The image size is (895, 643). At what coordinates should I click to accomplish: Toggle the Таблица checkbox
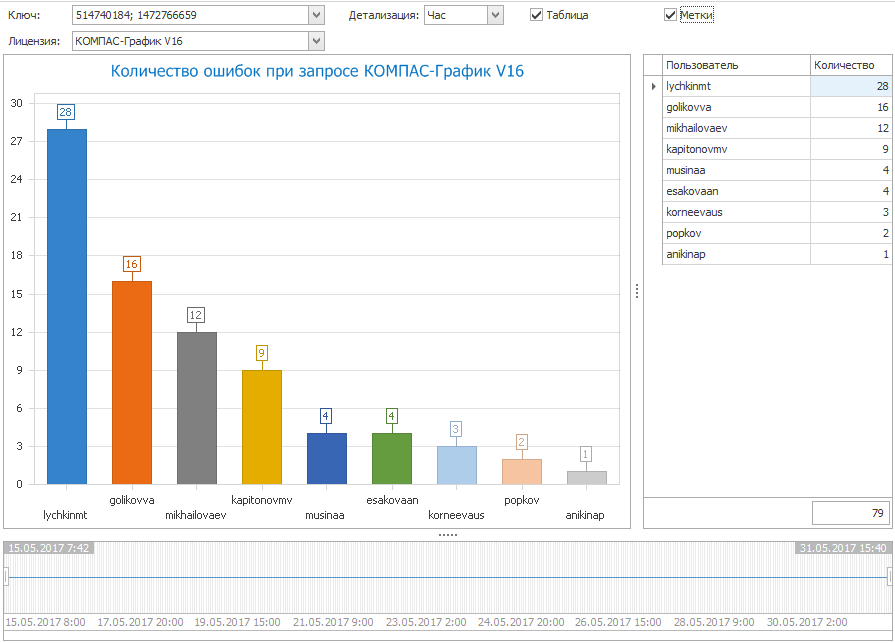[537, 15]
